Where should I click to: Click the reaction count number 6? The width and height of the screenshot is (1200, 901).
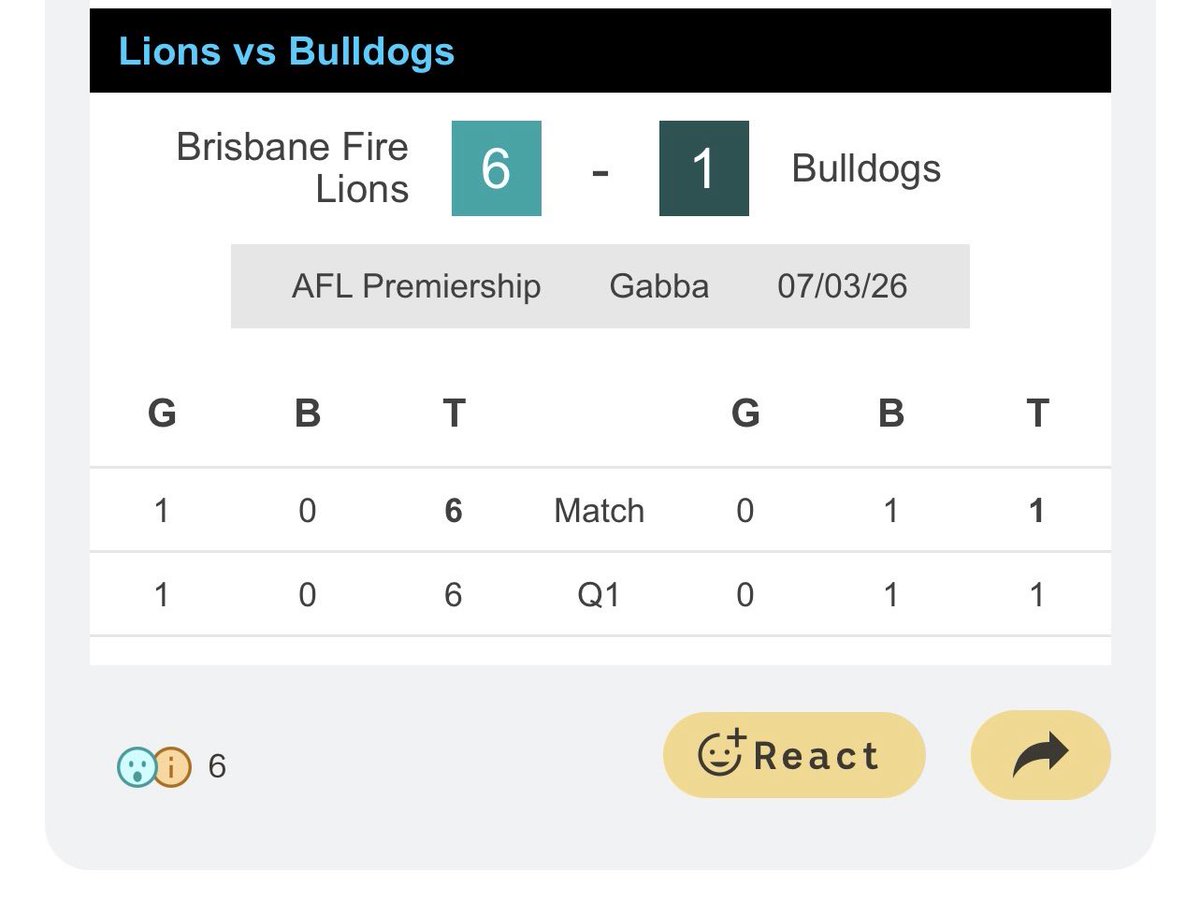tap(217, 767)
